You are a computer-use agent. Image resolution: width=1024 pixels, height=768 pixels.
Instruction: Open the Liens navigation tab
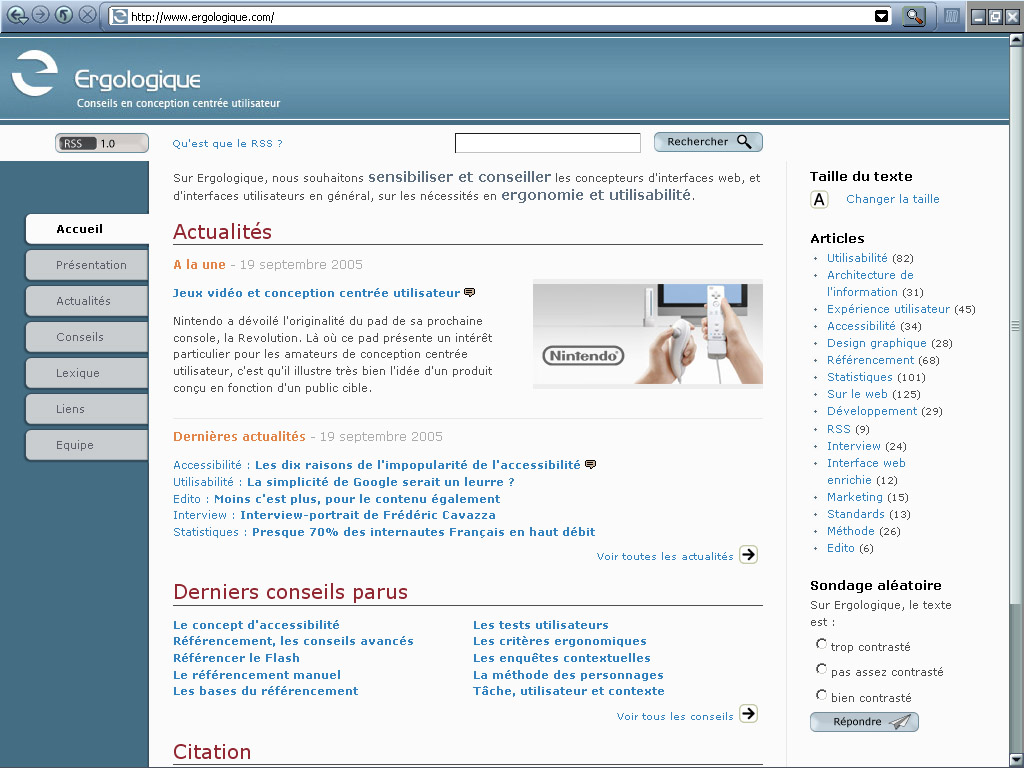click(x=88, y=409)
